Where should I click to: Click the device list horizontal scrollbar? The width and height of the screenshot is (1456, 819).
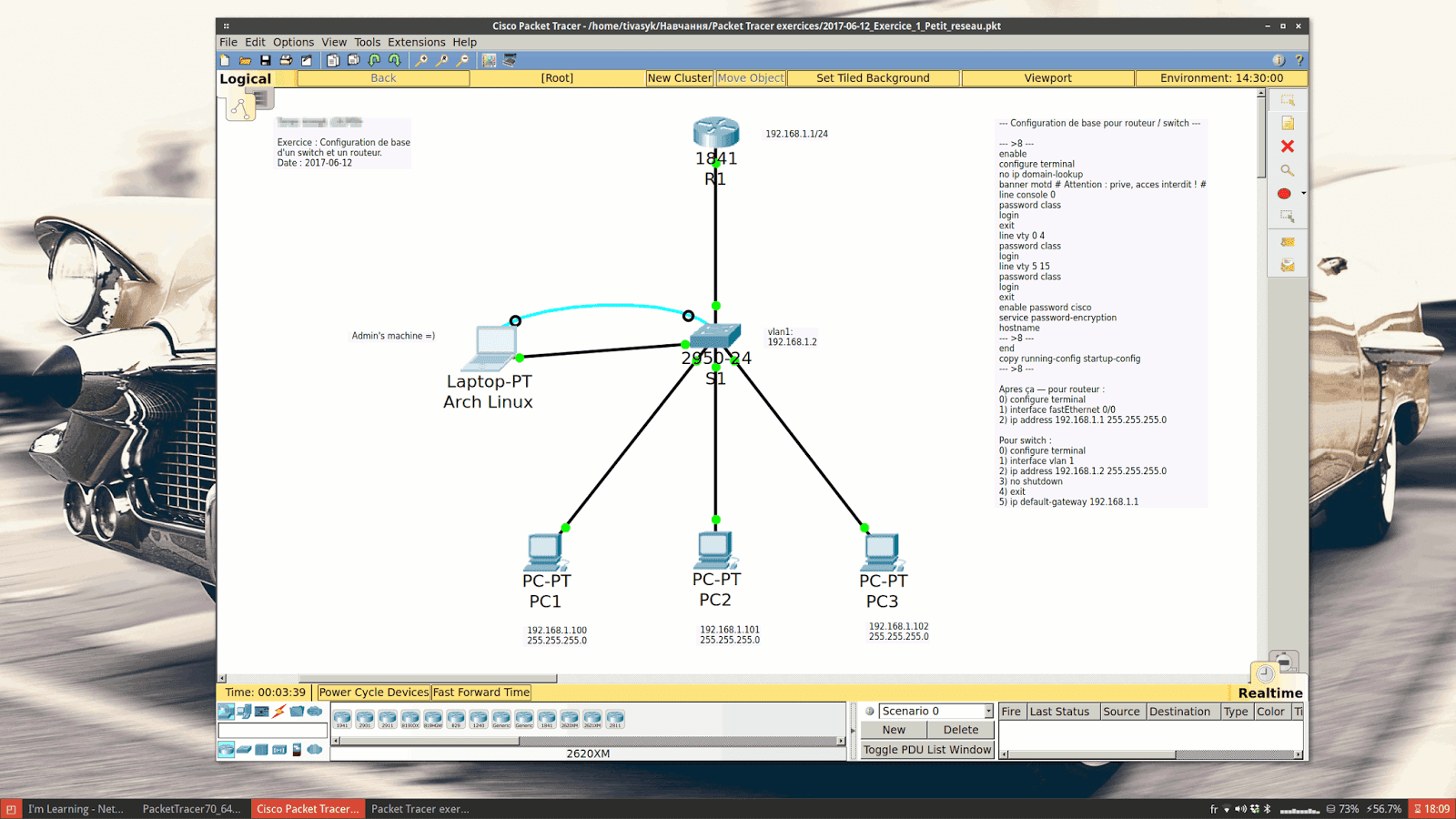pos(428,742)
